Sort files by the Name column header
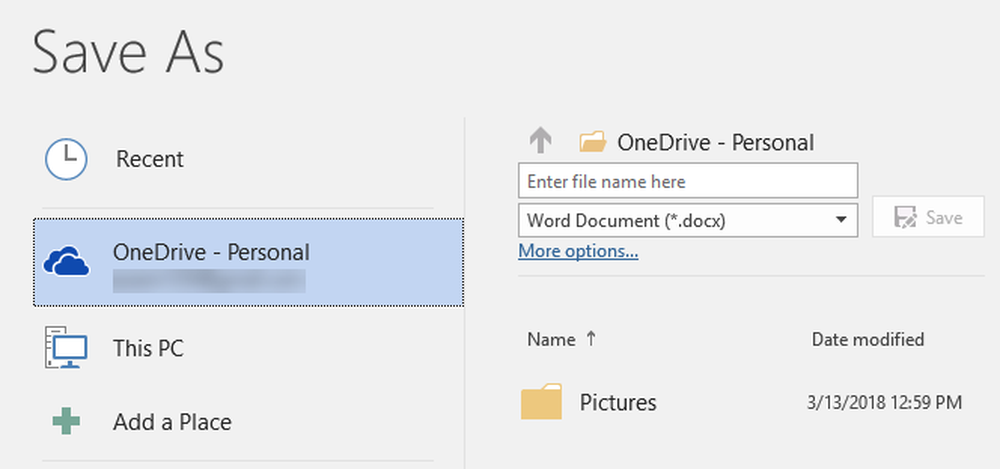This screenshot has width=1000, height=469. coord(561,339)
